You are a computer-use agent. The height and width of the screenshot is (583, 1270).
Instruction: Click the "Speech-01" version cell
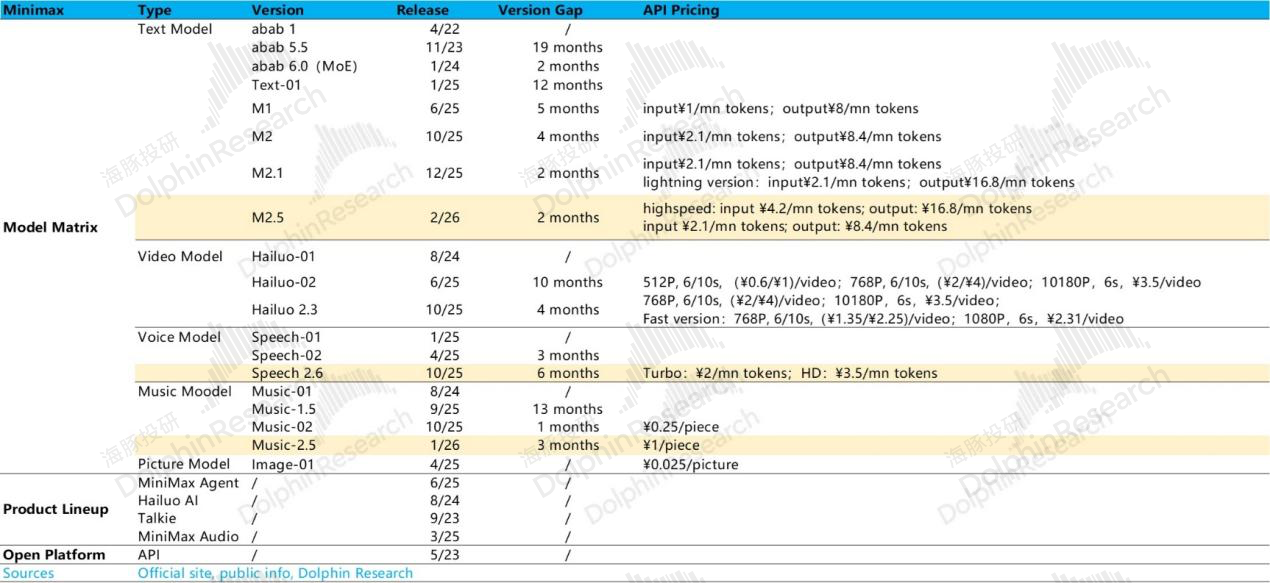pos(286,337)
